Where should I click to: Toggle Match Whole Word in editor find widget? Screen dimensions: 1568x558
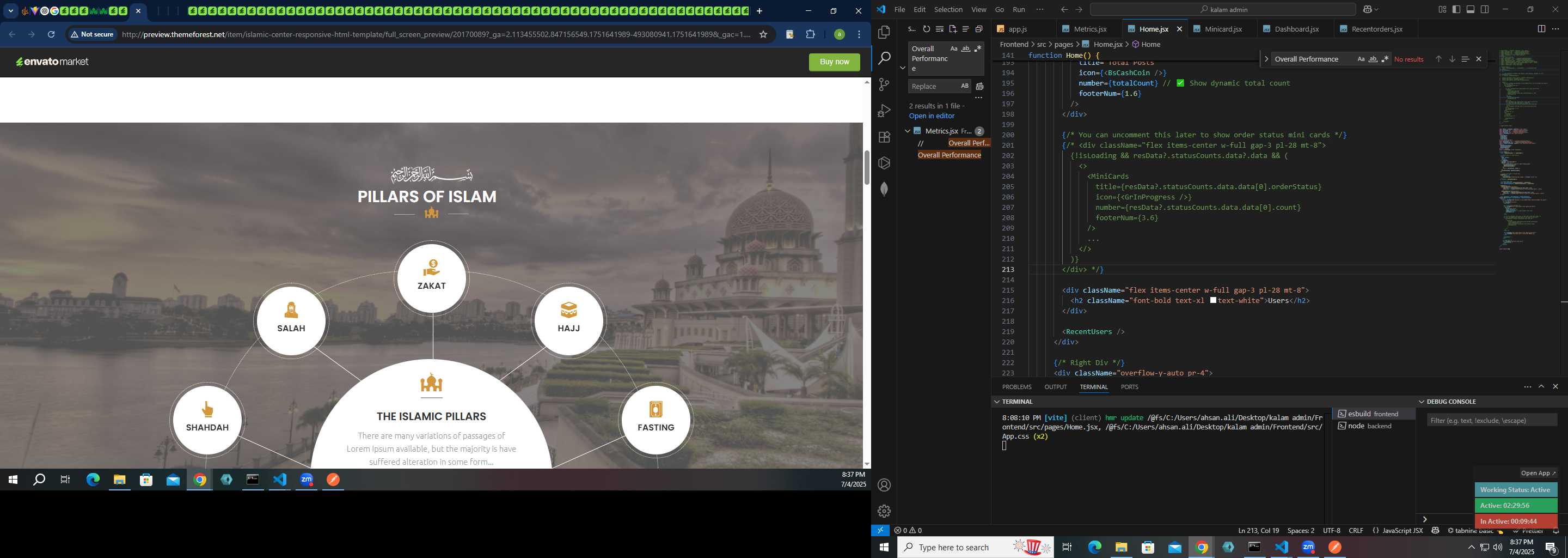(1373, 59)
